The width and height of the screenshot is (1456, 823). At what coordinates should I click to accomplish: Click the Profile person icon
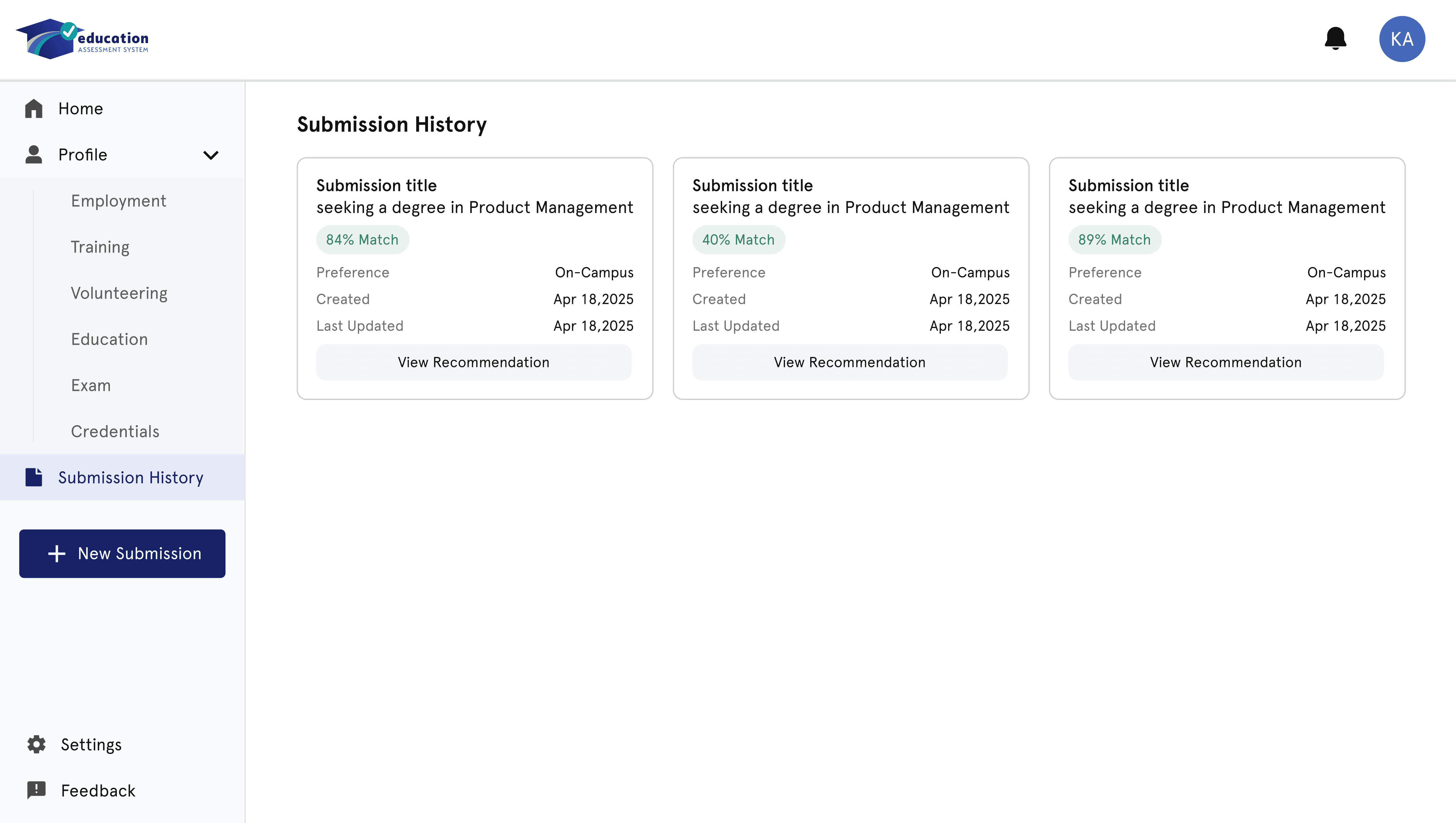pyautogui.click(x=34, y=154)
